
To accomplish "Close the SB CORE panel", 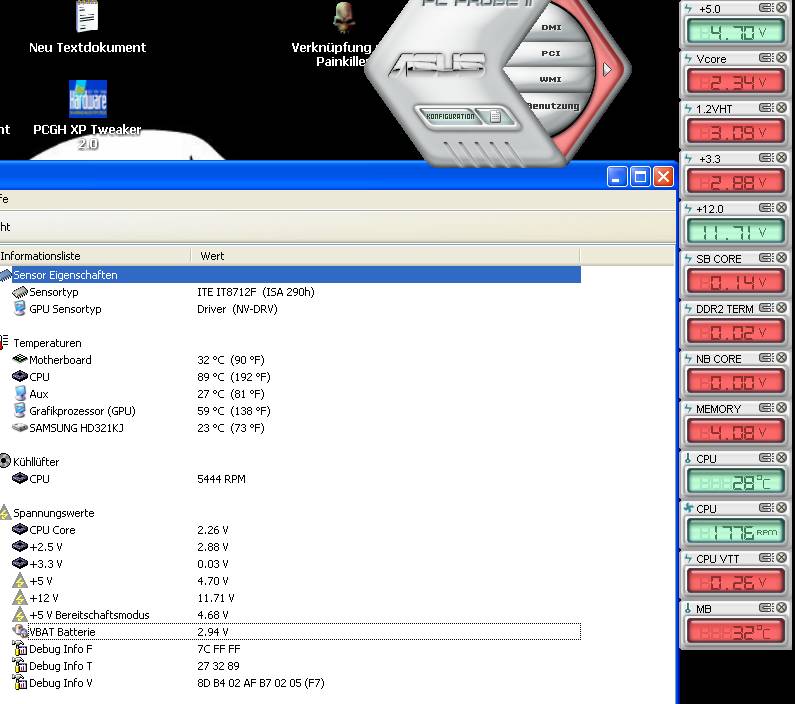I will coord(781,258).
